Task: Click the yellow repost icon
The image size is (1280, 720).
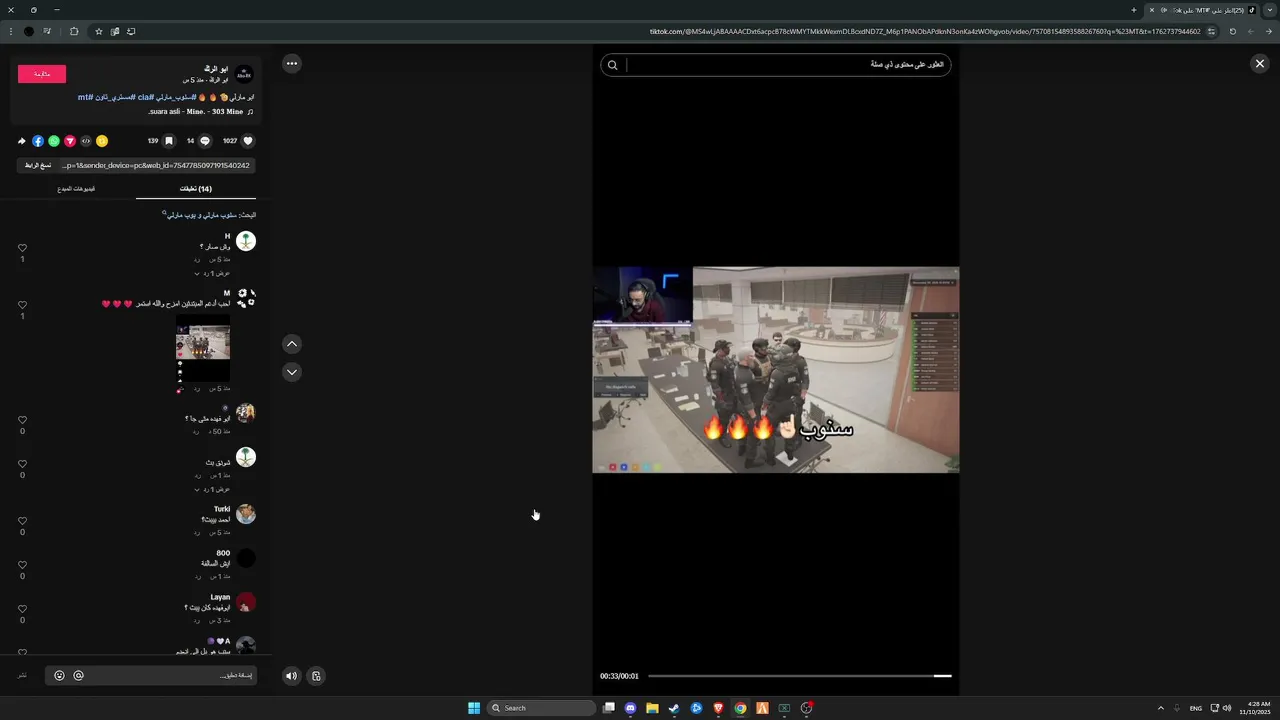Action: point(102,141)
